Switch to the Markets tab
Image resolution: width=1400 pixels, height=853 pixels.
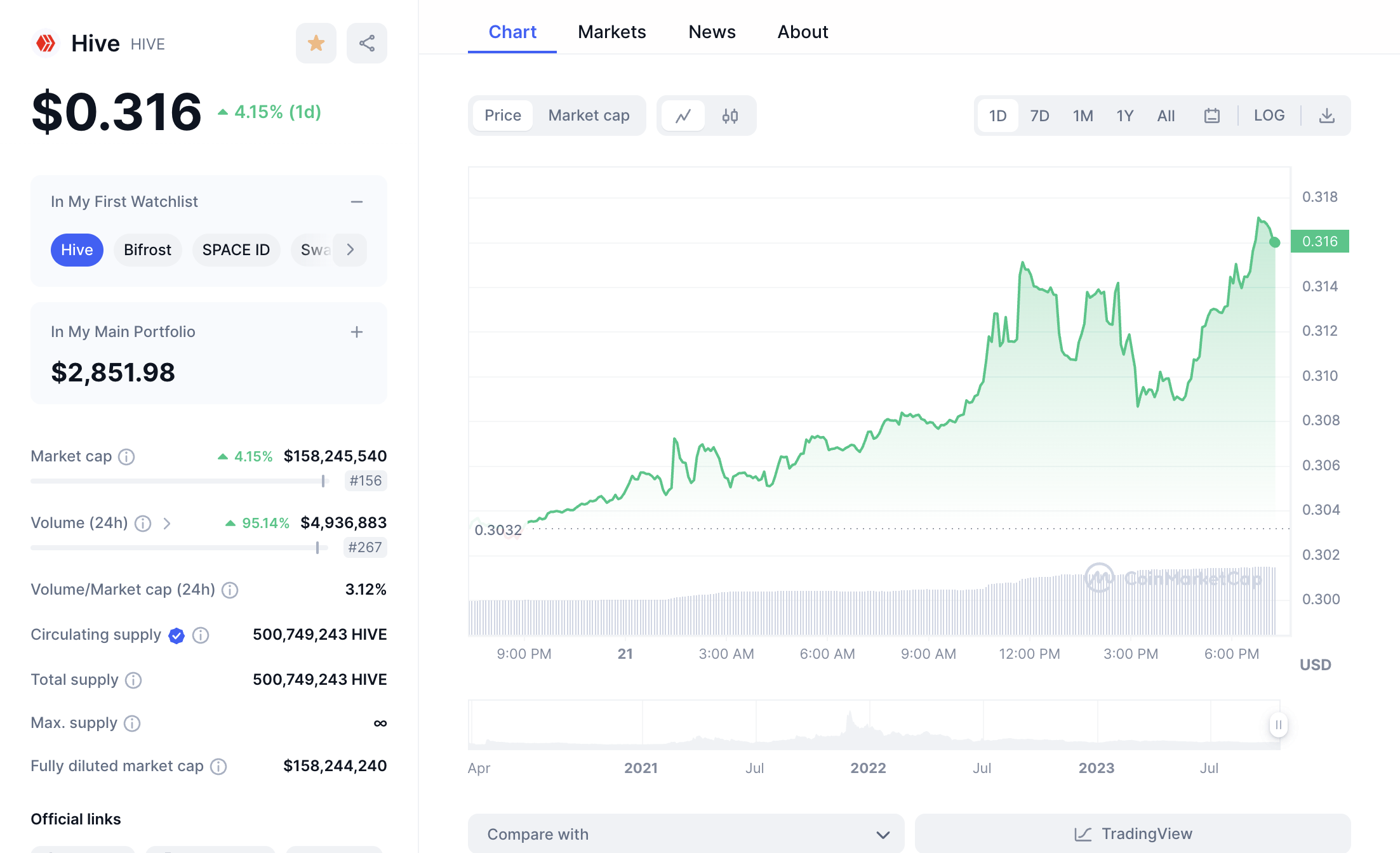[612, 32]
